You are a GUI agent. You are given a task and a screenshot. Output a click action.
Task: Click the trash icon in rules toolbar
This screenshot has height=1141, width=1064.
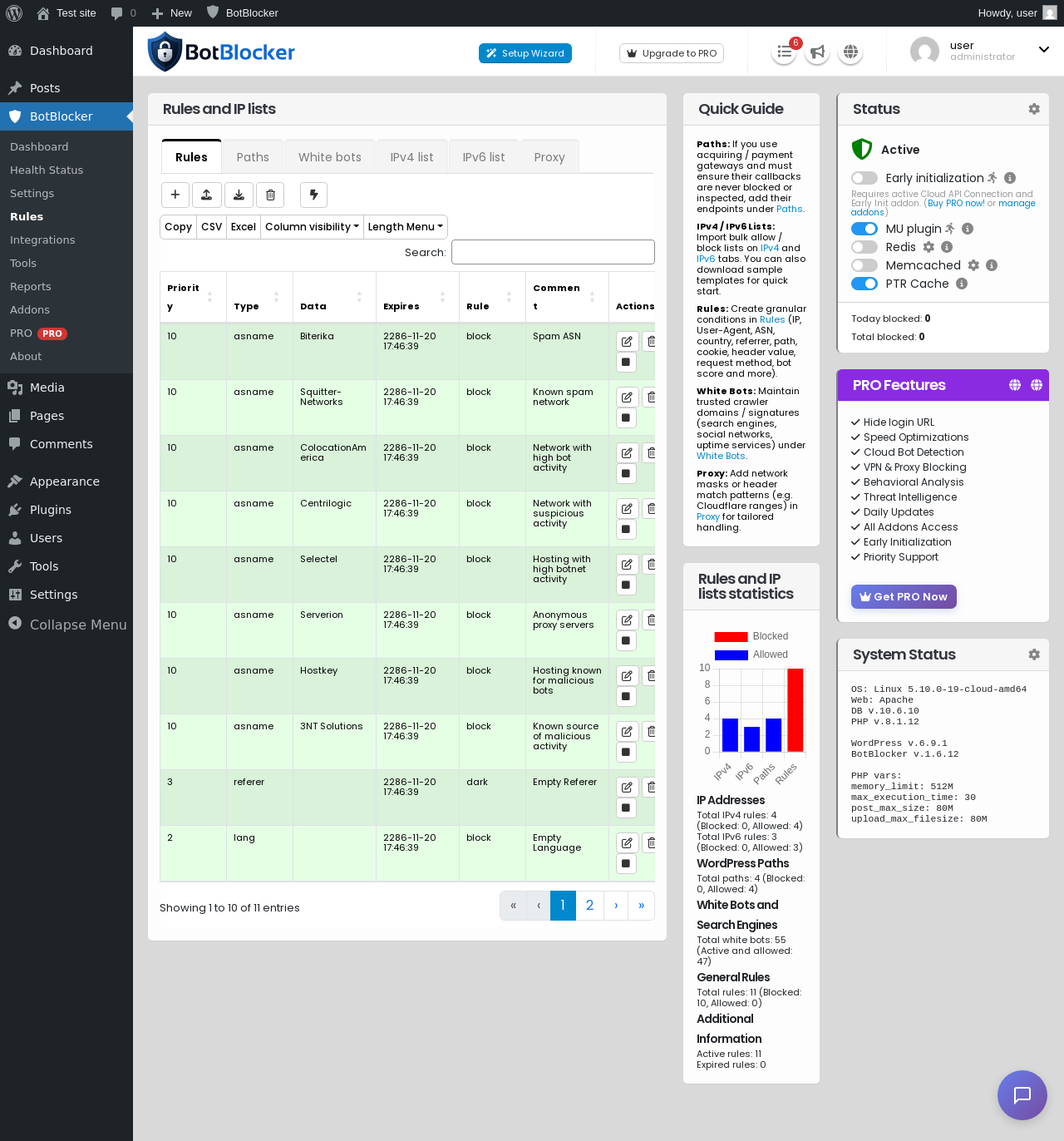pos(270,195)
